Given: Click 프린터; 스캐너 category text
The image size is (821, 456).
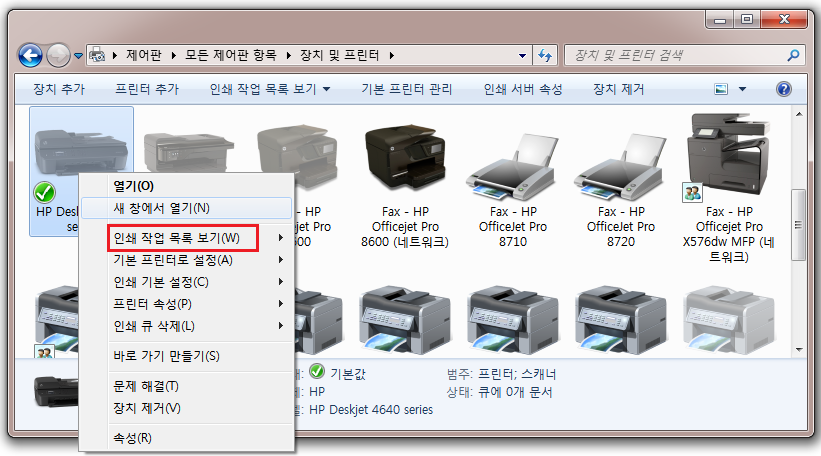Looking at the screenshot, I should [517, 374].
